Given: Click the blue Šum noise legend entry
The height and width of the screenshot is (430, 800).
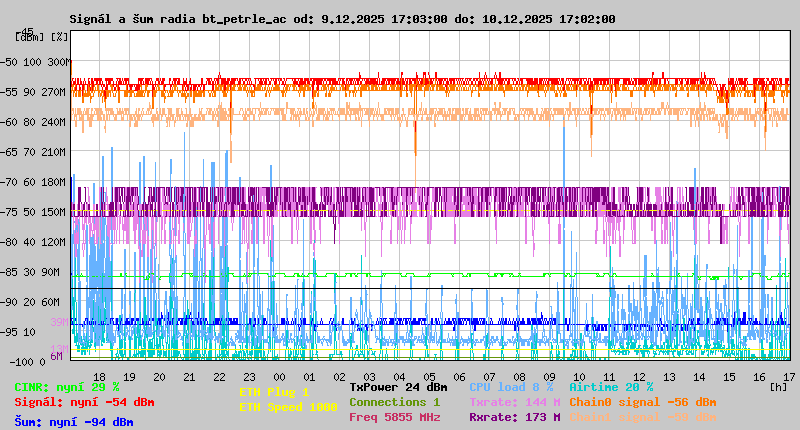Looking at the screenshot, I should click(74, 422).
